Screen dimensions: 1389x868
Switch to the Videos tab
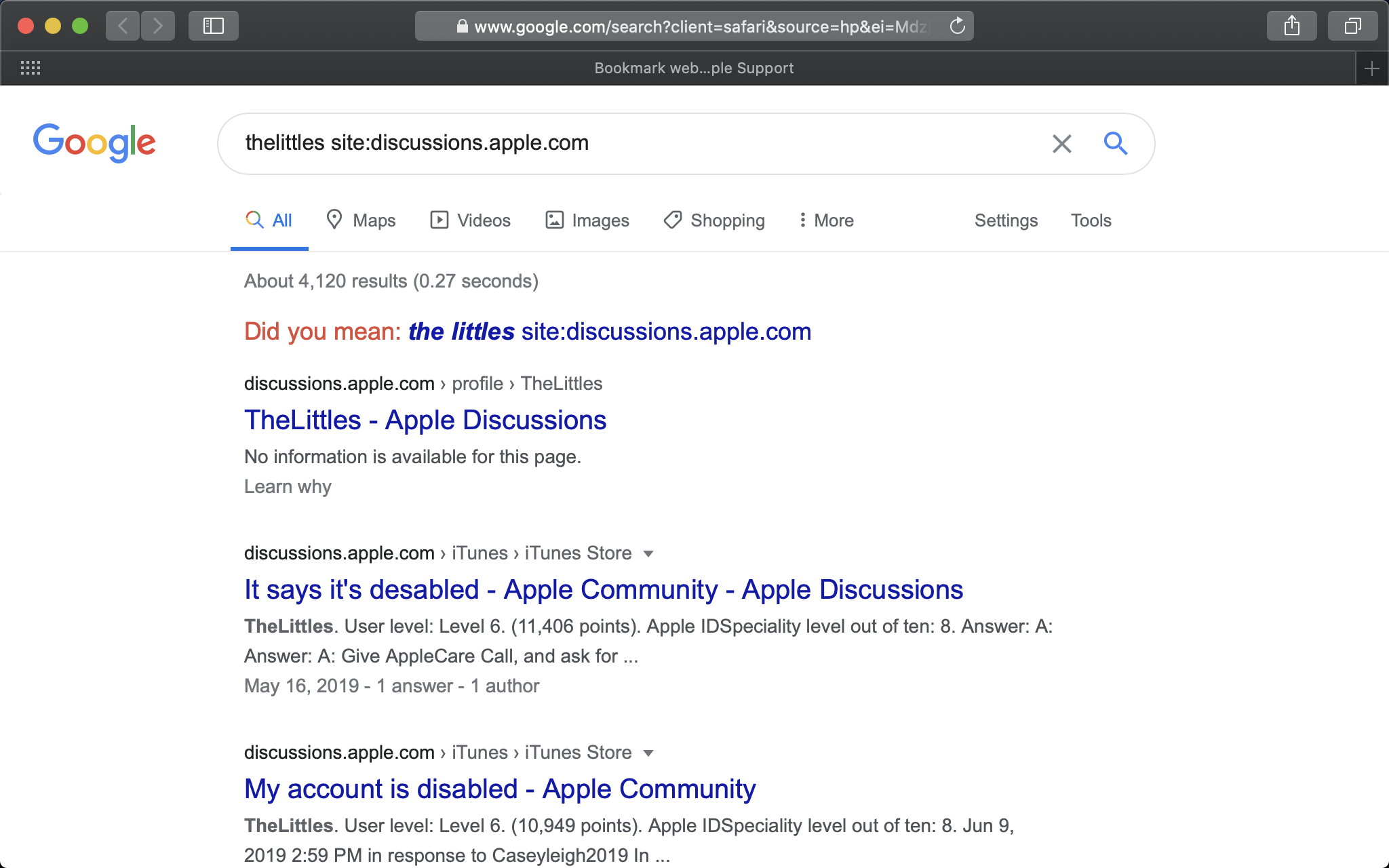coord(470,220)
